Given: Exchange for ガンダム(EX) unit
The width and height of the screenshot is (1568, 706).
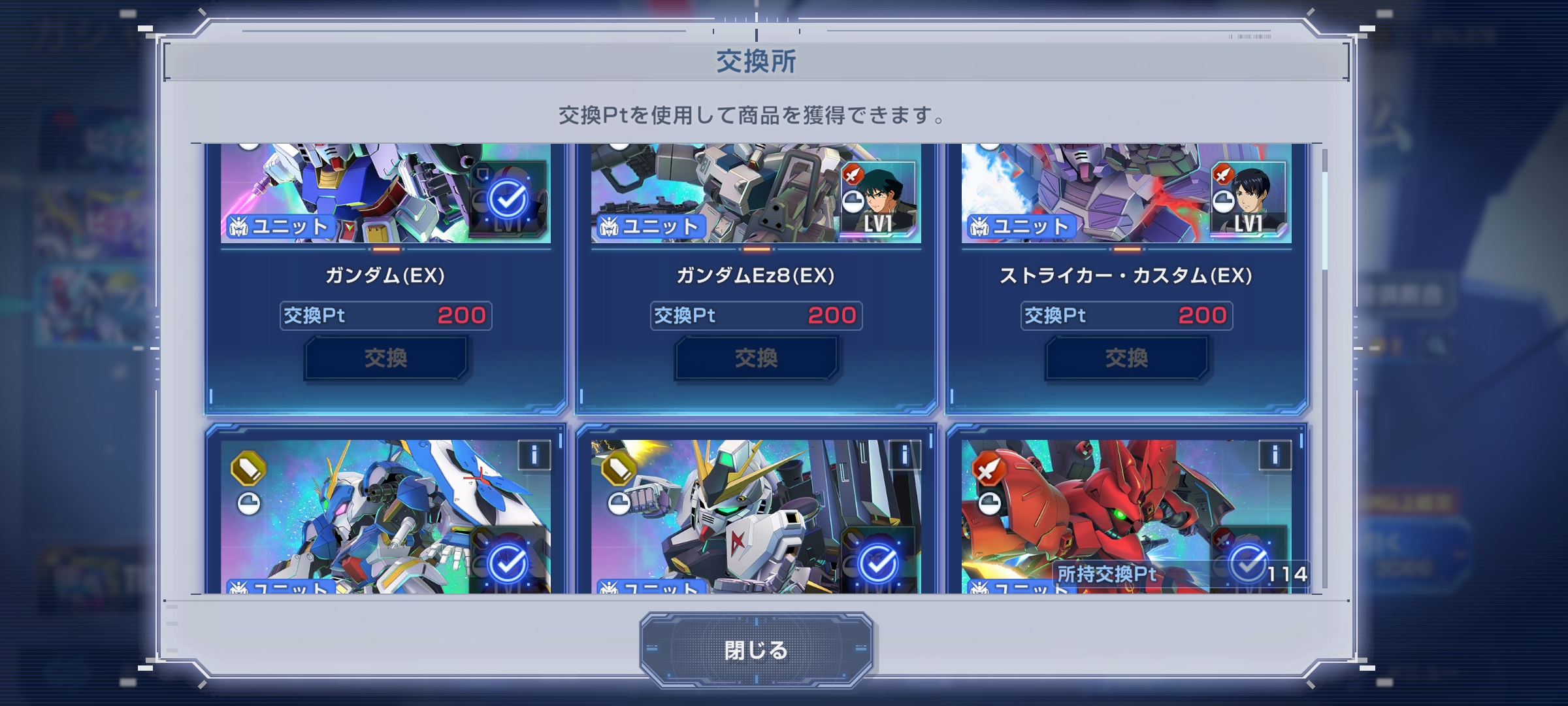Looking at the screenshot, I should pyautogui.click(x=385, y=358).
